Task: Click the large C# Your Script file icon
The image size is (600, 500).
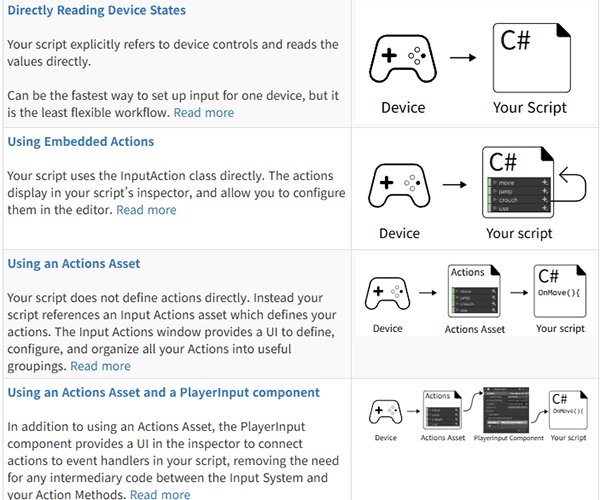Action: point(532,58)
